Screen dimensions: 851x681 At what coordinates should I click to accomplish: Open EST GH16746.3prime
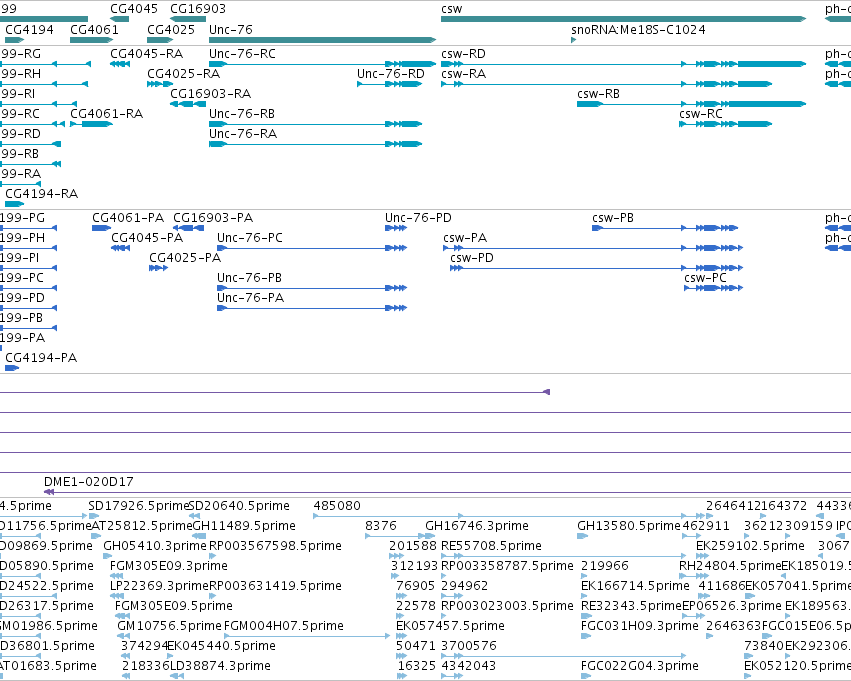477,526
